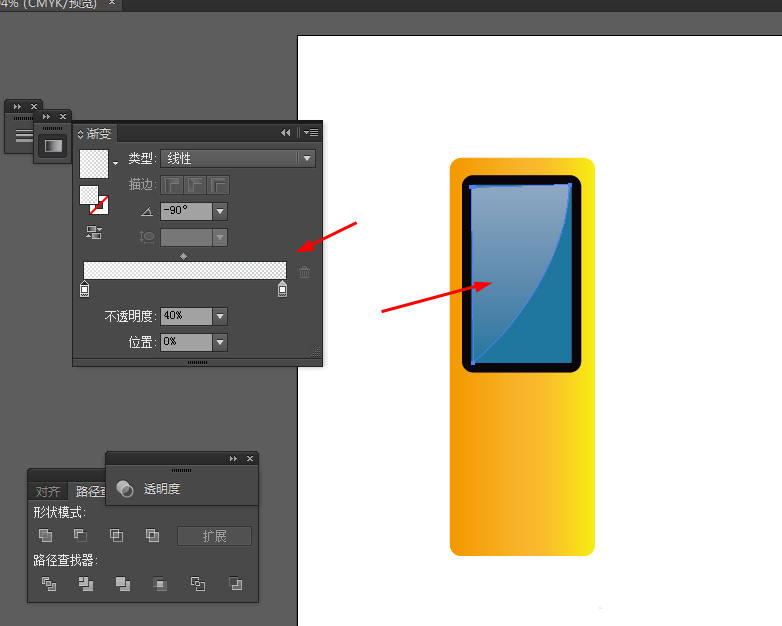Expand the stroke dock panel double arrows
Viewport: 782px width, 626px height.
[x=17, y=106]
